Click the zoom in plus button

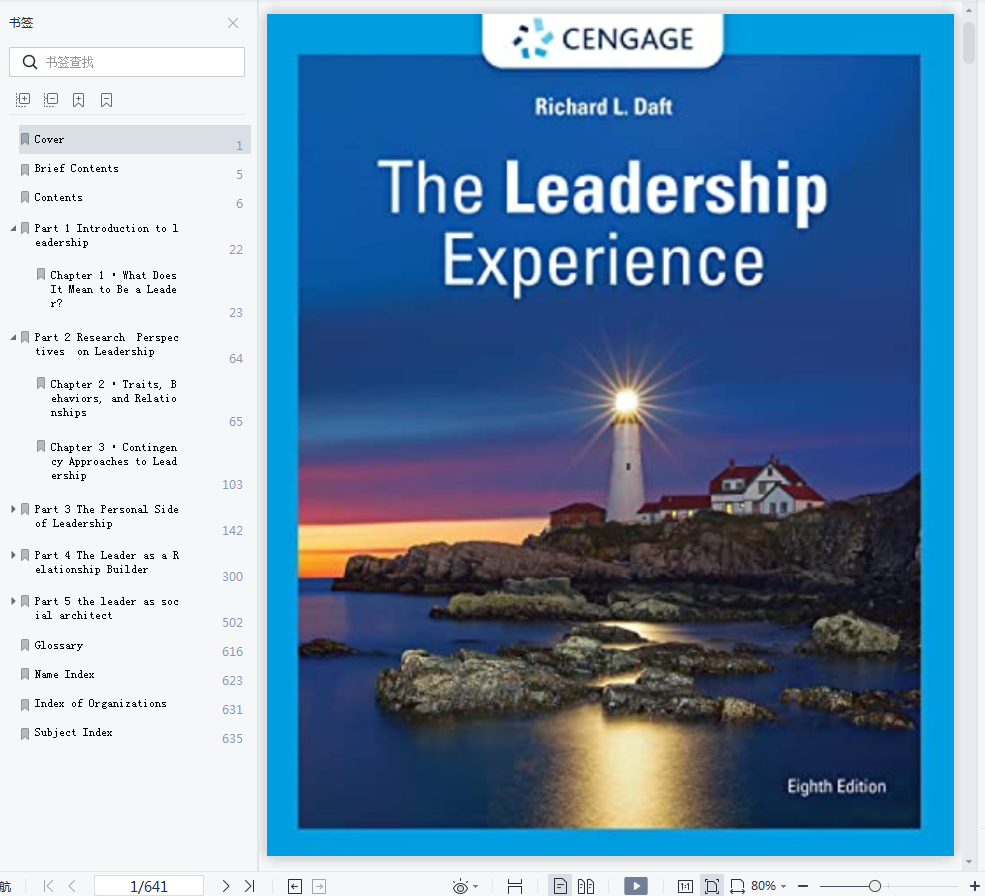tap(976, 886)
